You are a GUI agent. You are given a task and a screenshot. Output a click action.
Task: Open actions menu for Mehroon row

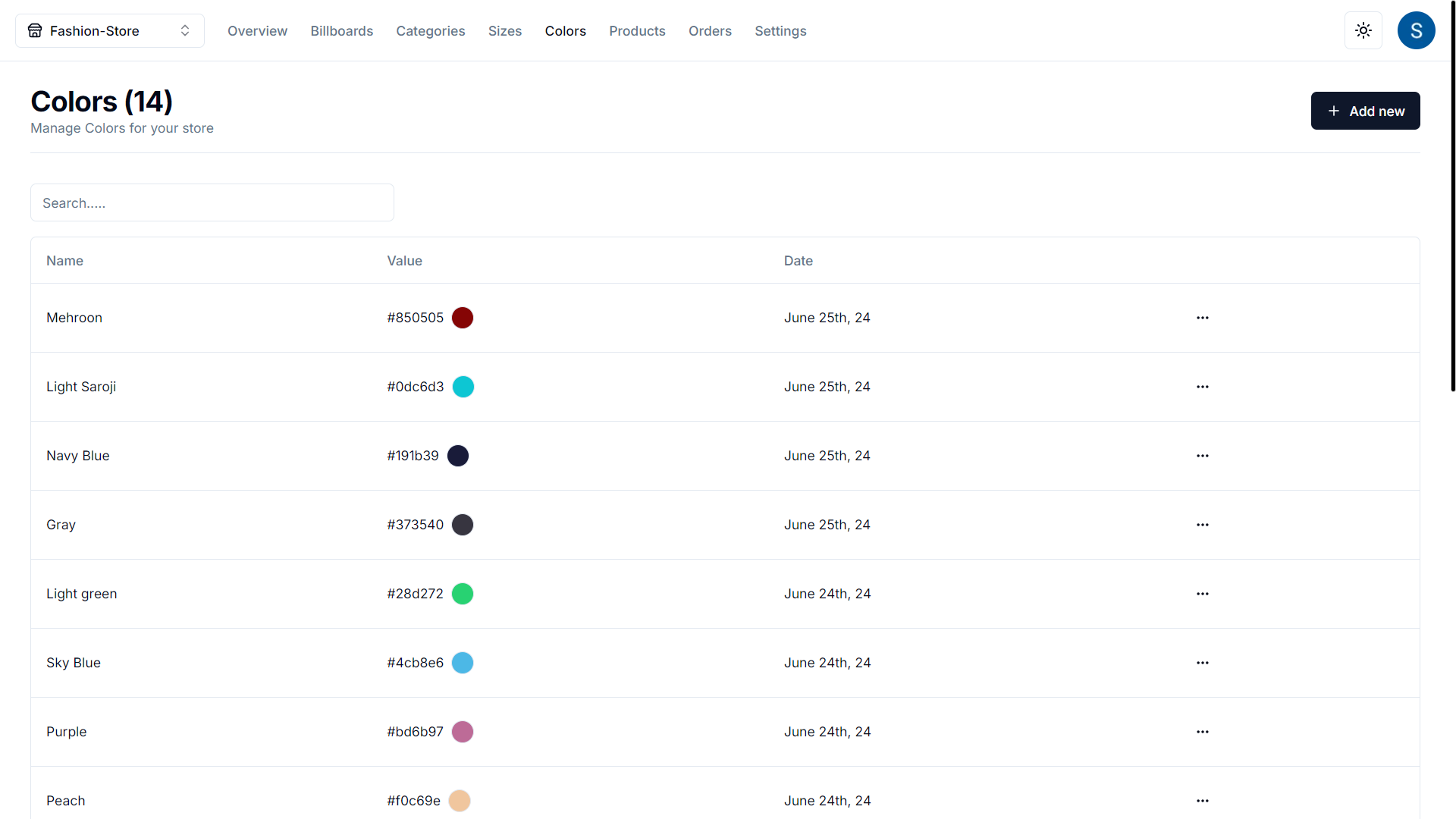tap(1203, 318)
